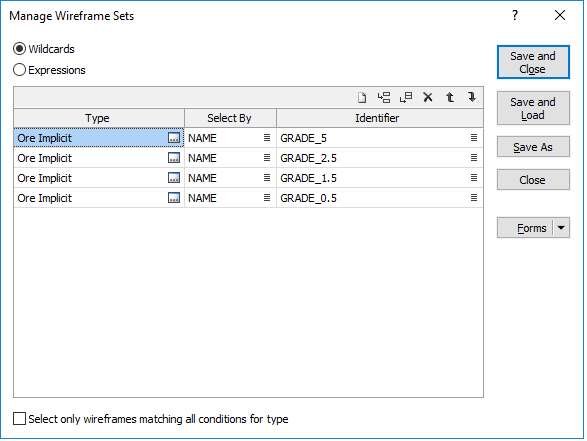Click the new blank row icon
The height and width of the screenshot is (441, 587).
(x=362, y=98)
